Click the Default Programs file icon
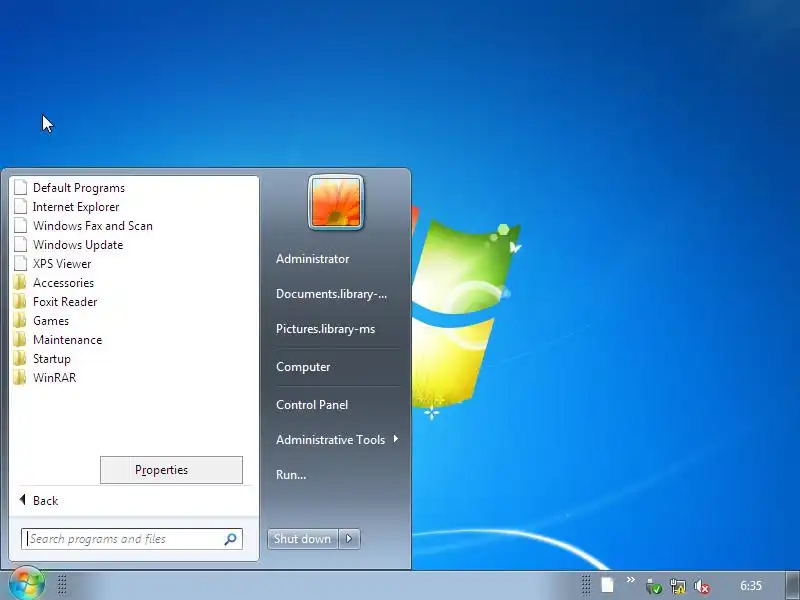 click(20, 188)
